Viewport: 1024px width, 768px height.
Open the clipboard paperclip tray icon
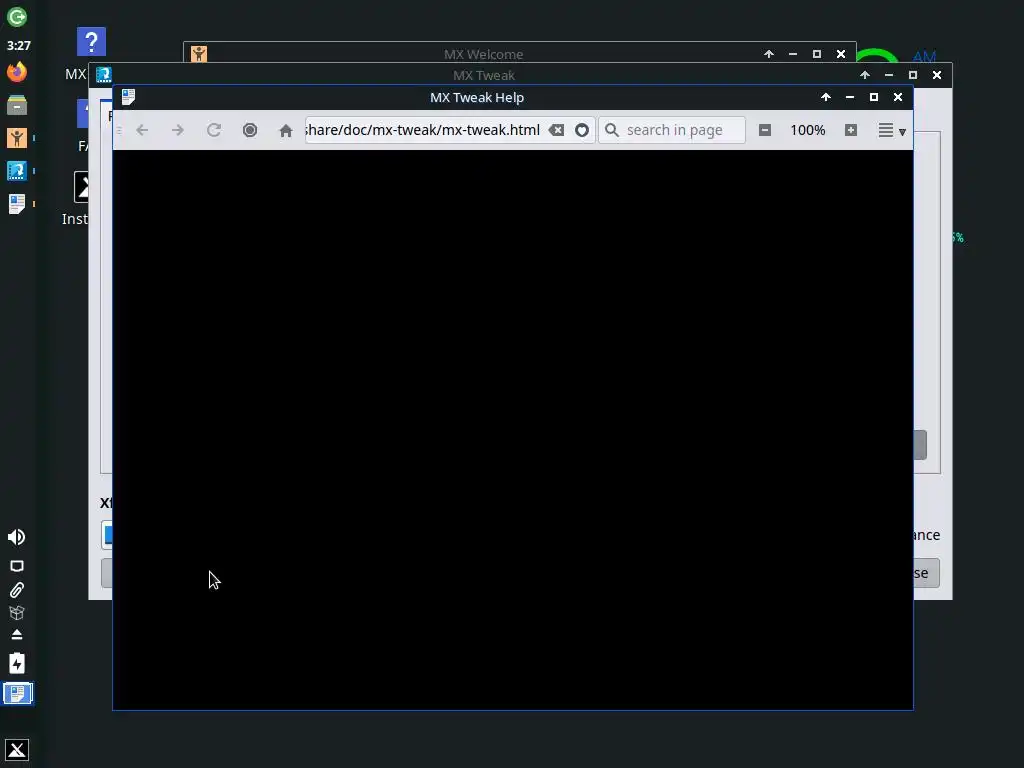[17, 590]
